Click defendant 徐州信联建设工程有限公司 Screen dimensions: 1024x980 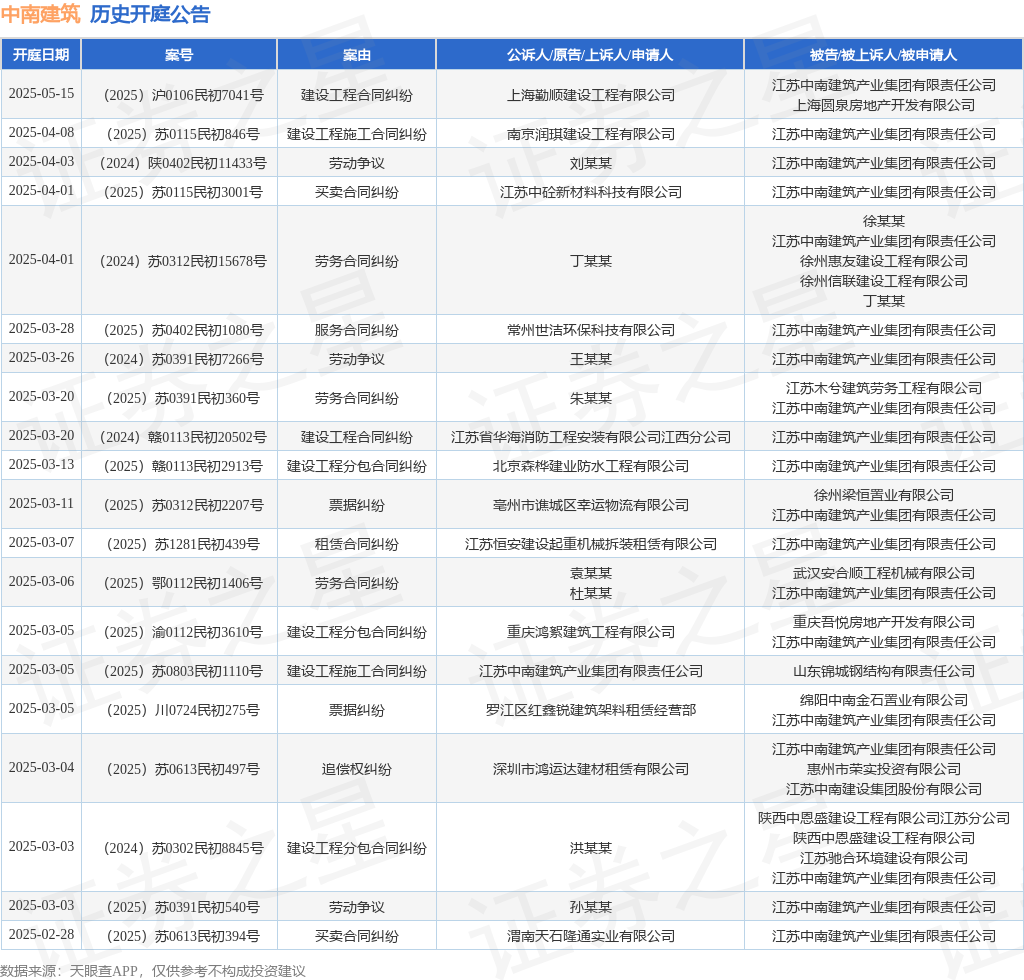click(884, 281)
